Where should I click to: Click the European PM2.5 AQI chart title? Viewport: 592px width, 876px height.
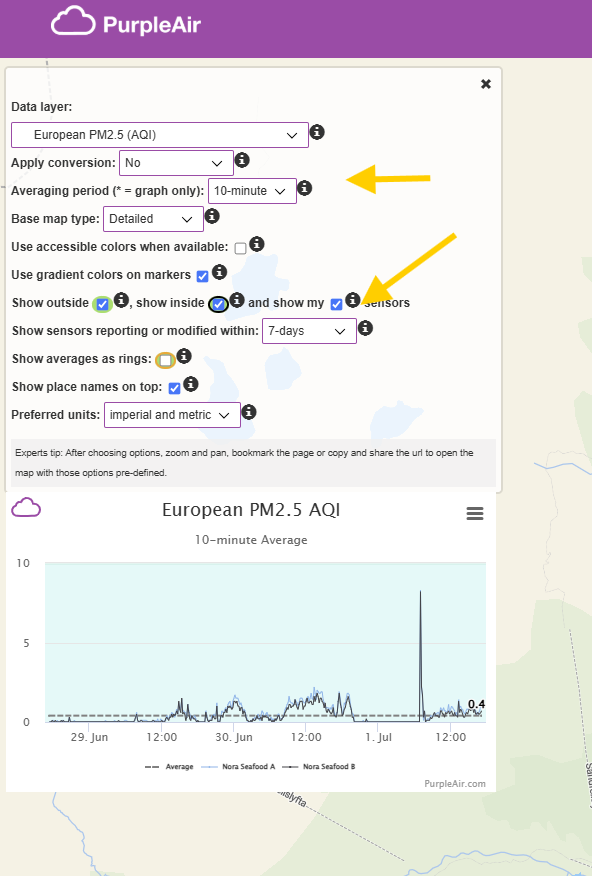coord(251,510)
